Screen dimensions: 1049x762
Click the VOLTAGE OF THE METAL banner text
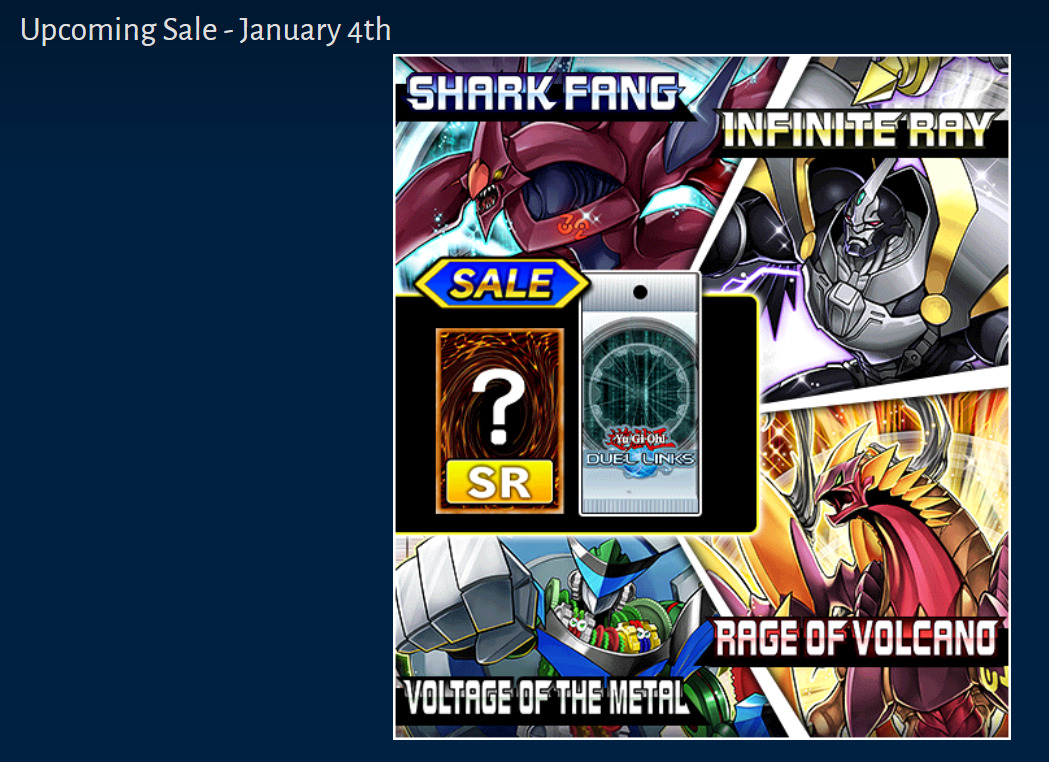(546, 698)
